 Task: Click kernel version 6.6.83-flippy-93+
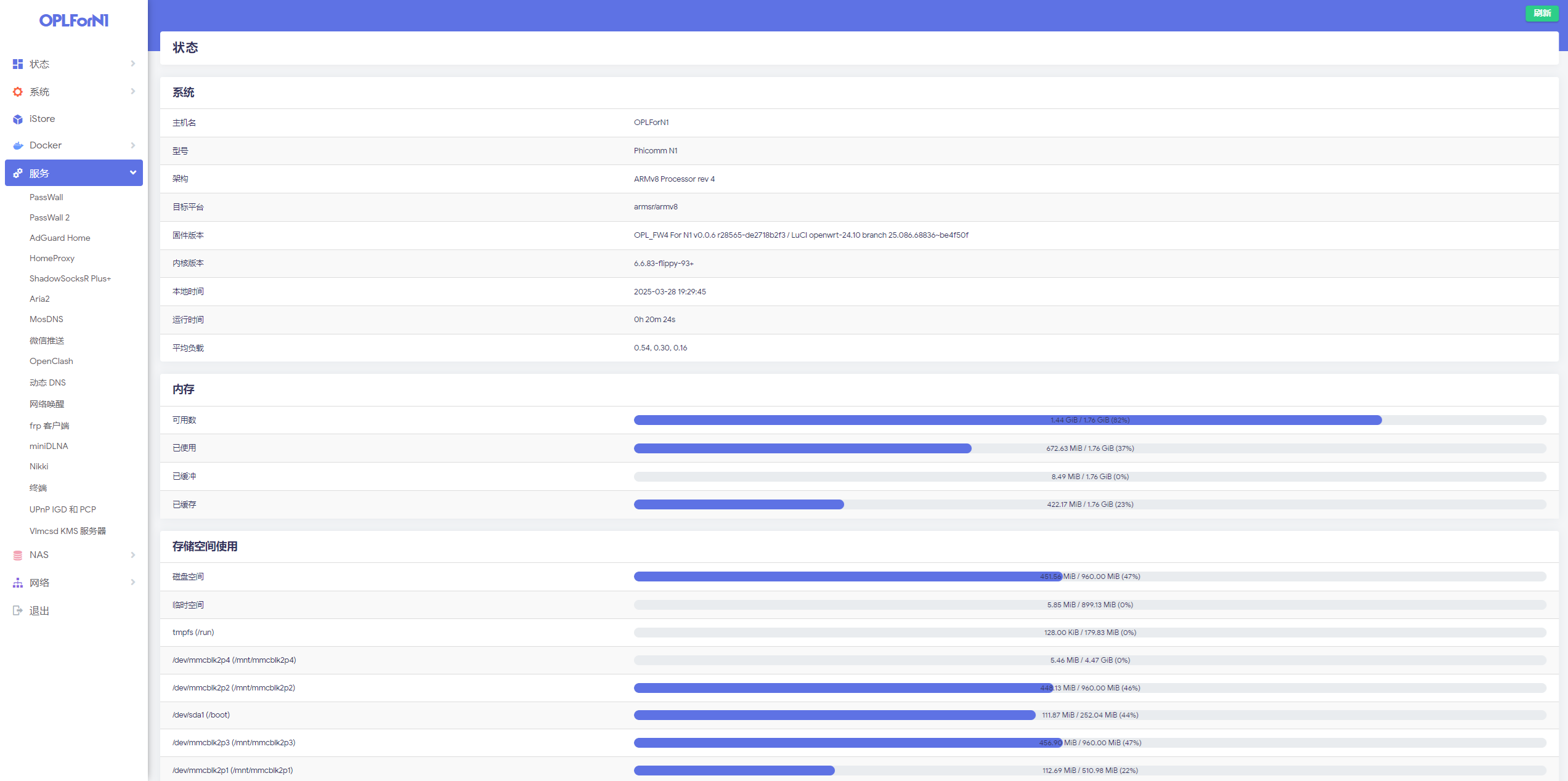tap(664, 264)
